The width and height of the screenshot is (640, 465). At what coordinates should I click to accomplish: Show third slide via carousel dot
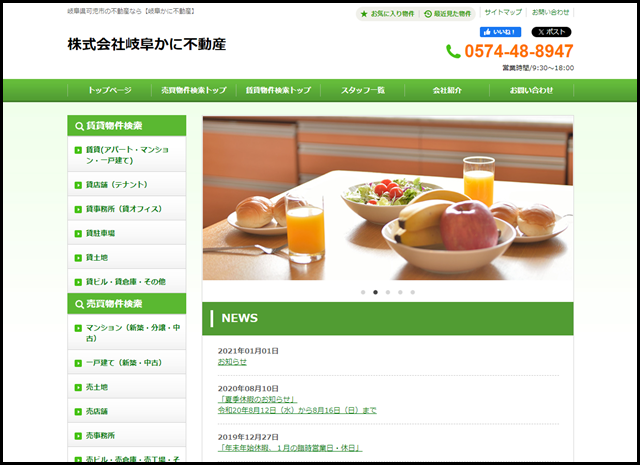(x=388, y=292)
